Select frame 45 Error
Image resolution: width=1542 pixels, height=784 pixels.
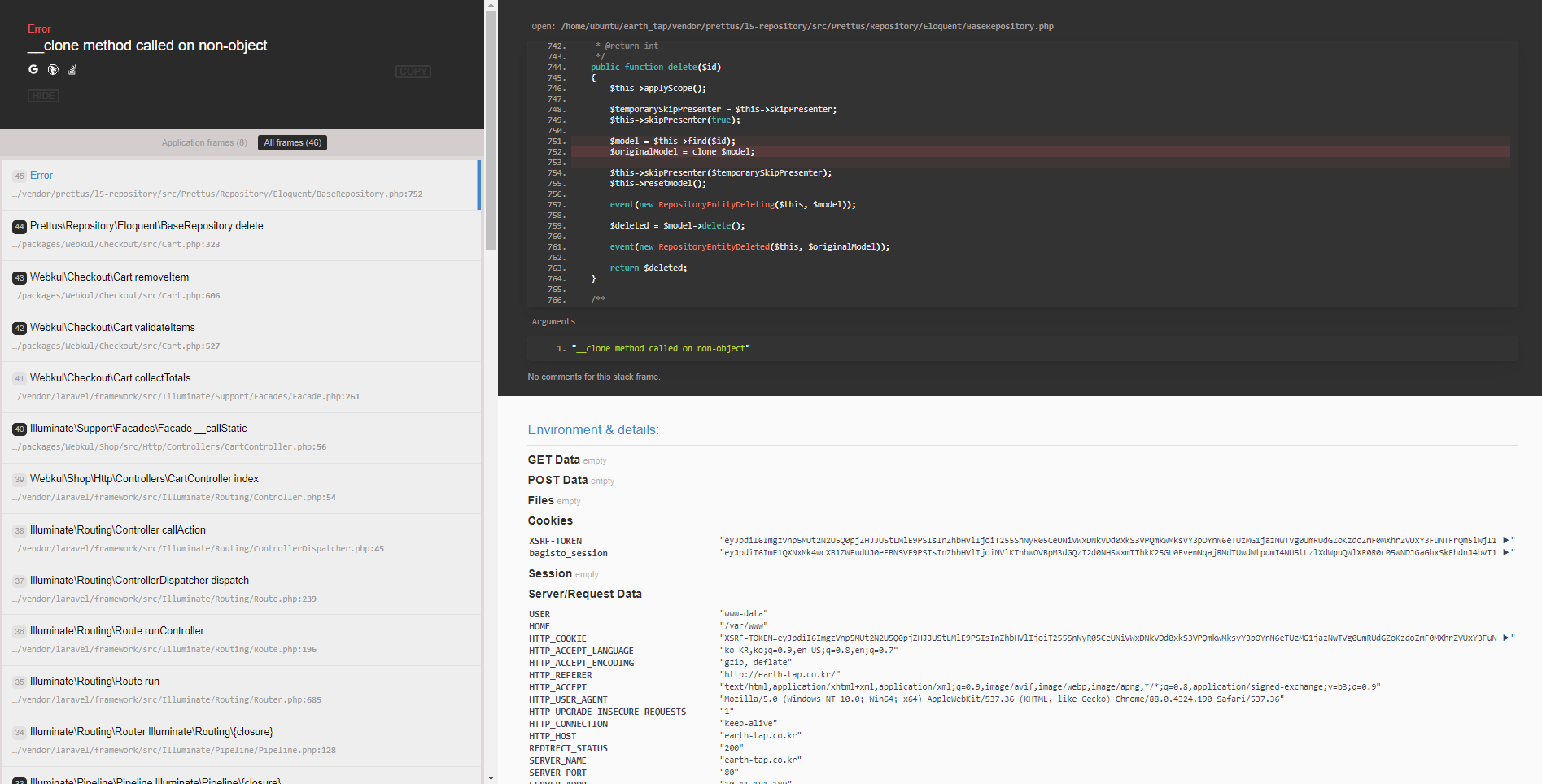click(x=242, y=185)
